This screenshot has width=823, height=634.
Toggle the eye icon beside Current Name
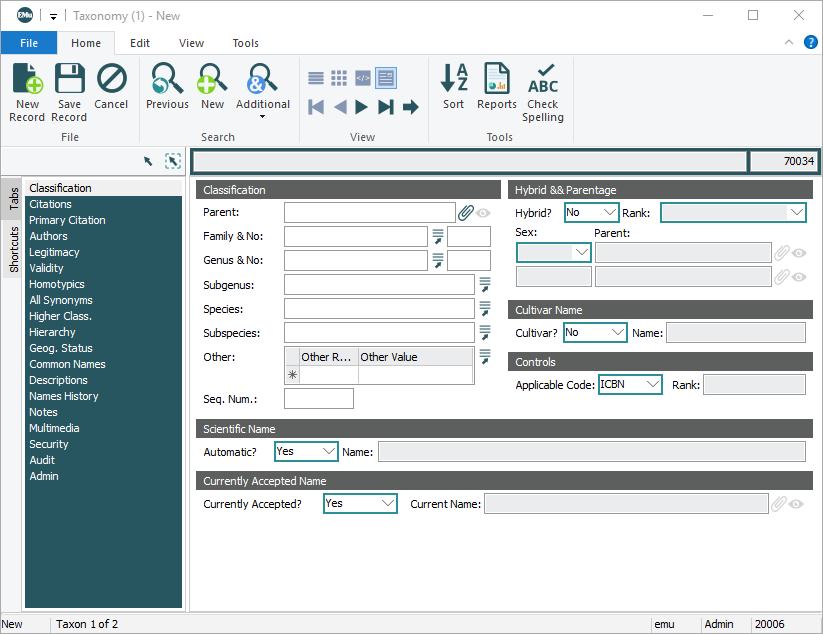[797, 504]
